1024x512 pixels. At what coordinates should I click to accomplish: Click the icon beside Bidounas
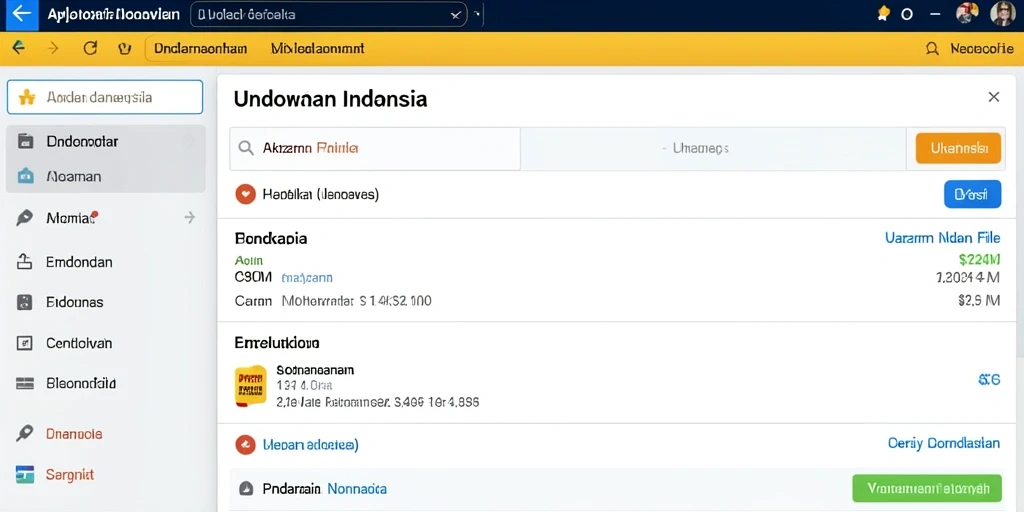pyautogui.click(x=24, y=302)
